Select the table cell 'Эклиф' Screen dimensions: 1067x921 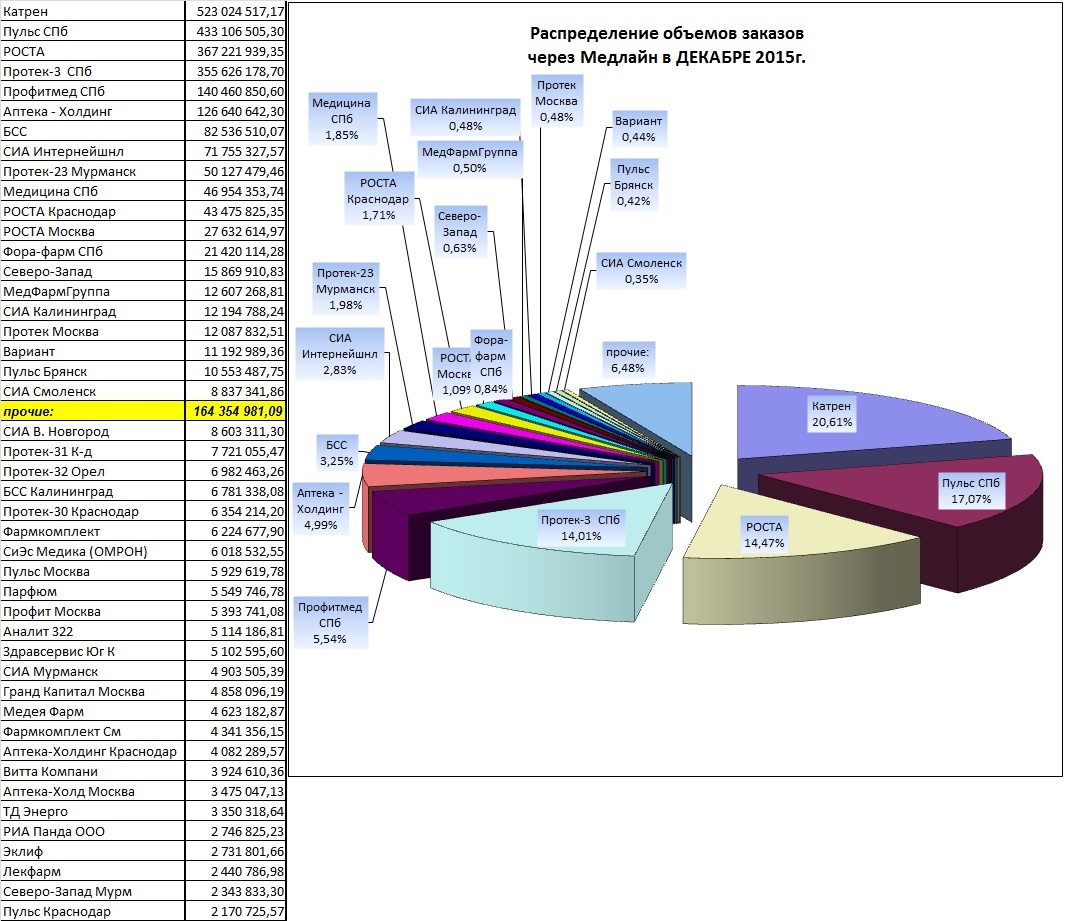[93, 852]
